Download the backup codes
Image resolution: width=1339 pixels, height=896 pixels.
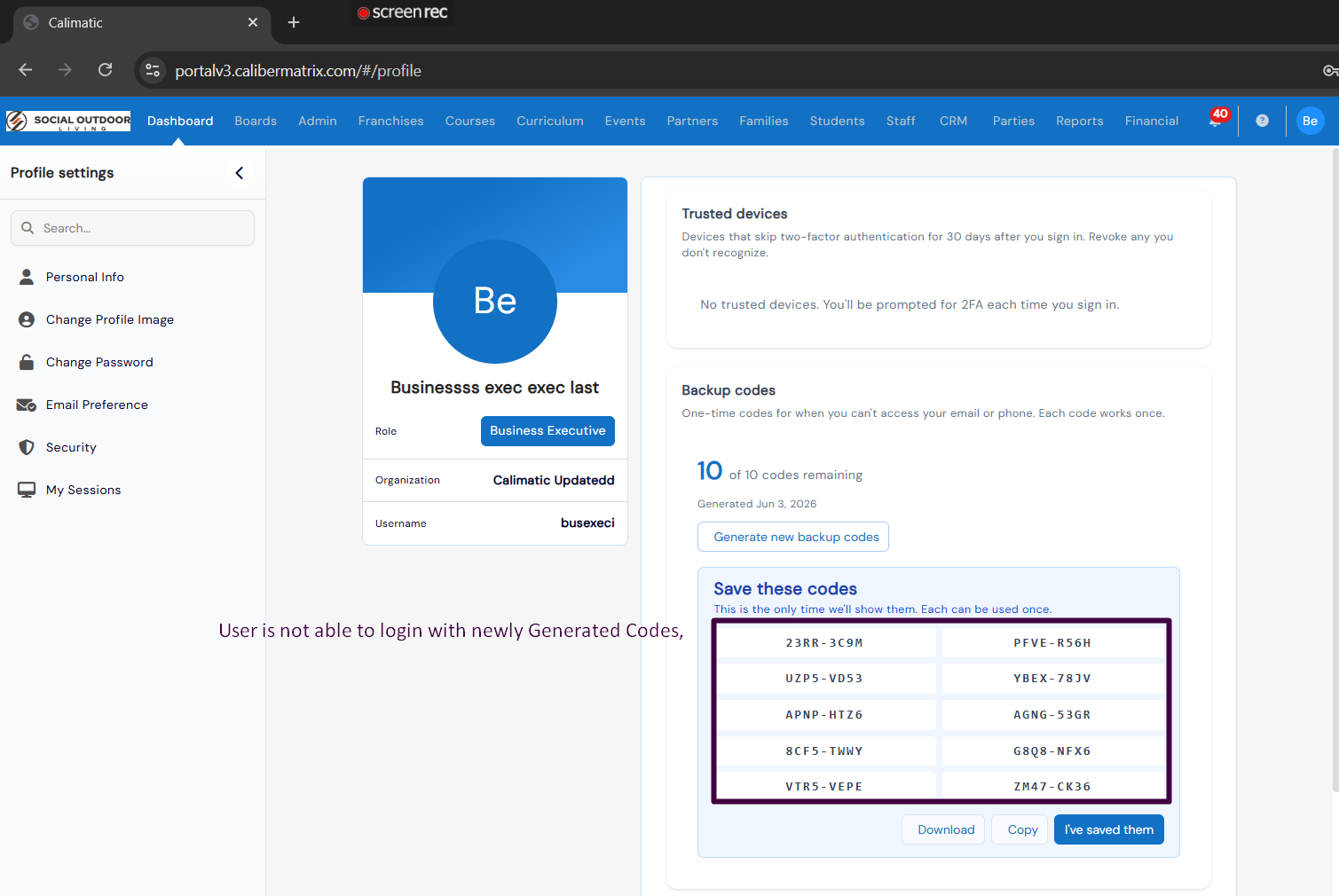943,829
